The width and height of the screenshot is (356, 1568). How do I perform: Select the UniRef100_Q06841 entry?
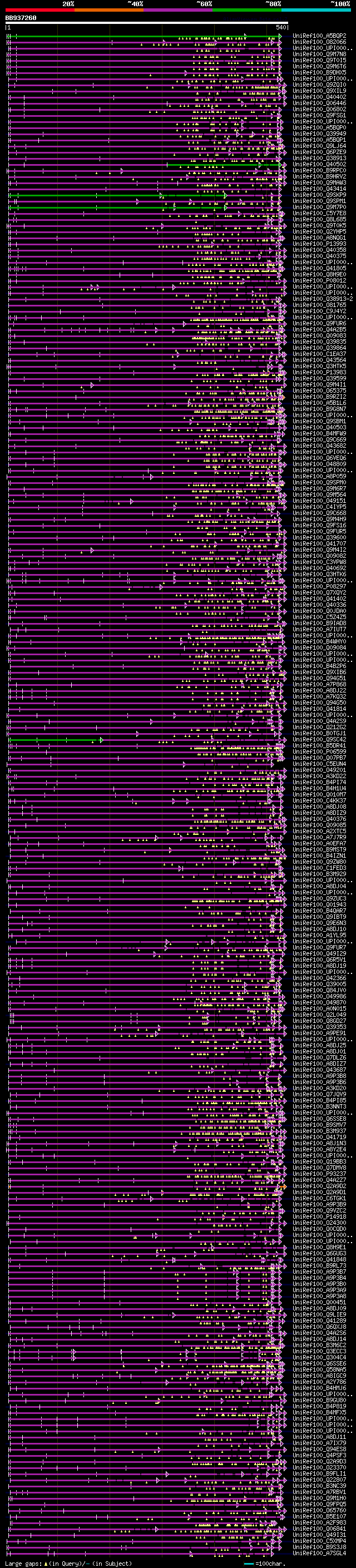point(319,1529)
